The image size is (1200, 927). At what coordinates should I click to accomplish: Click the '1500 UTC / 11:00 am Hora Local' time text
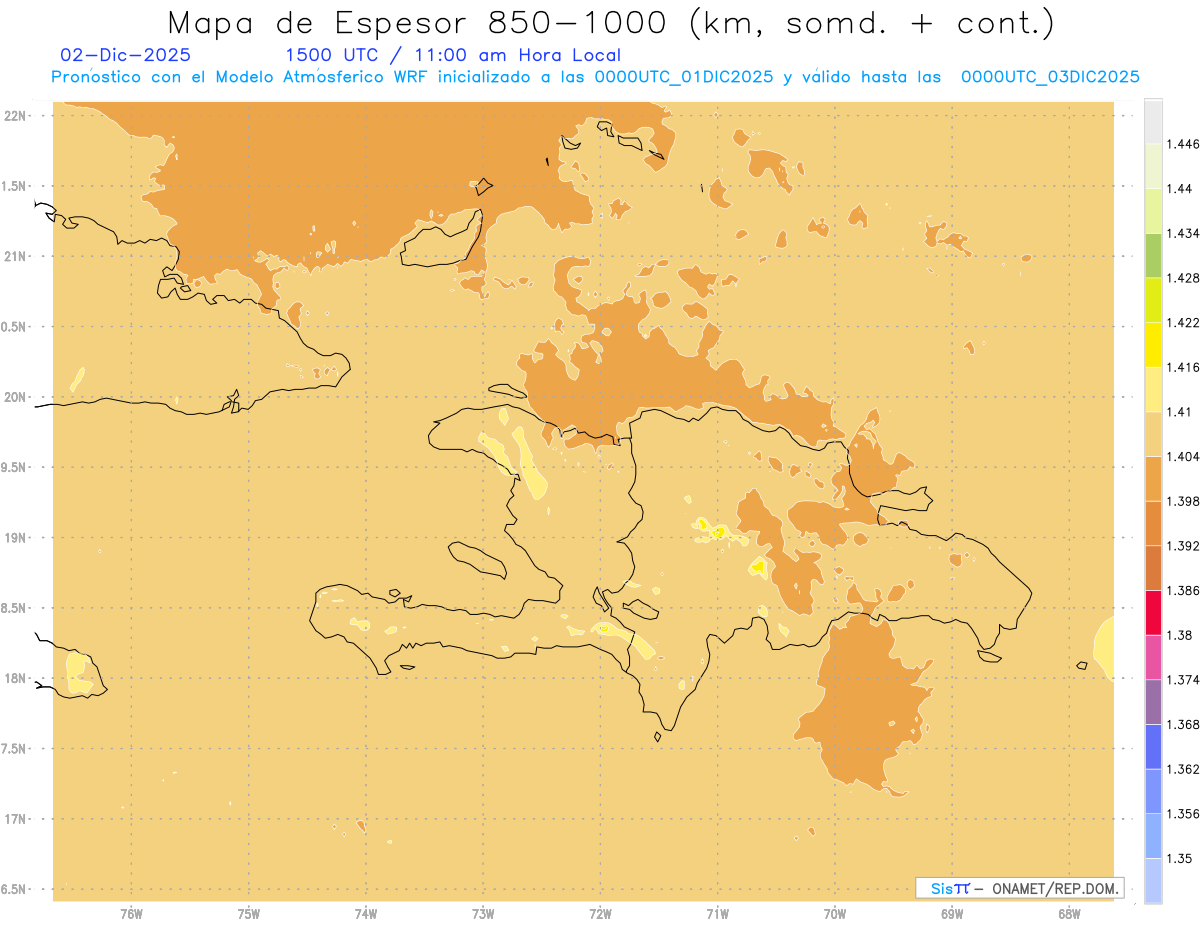point(453,56)
